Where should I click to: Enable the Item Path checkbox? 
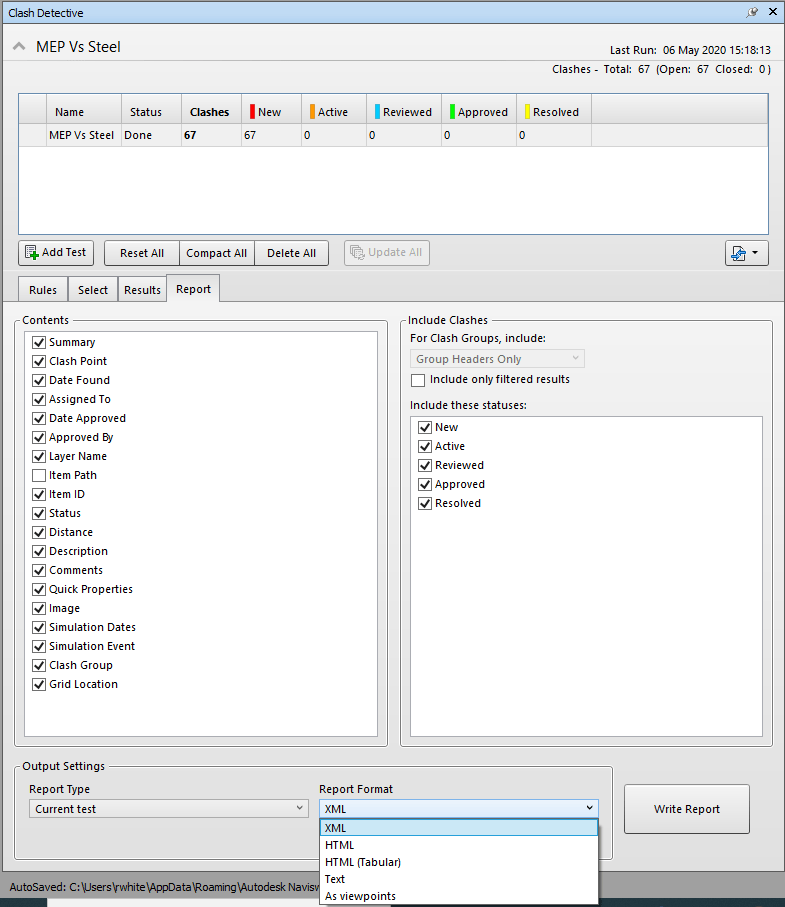pyautogui.click(x=39, y=475)
